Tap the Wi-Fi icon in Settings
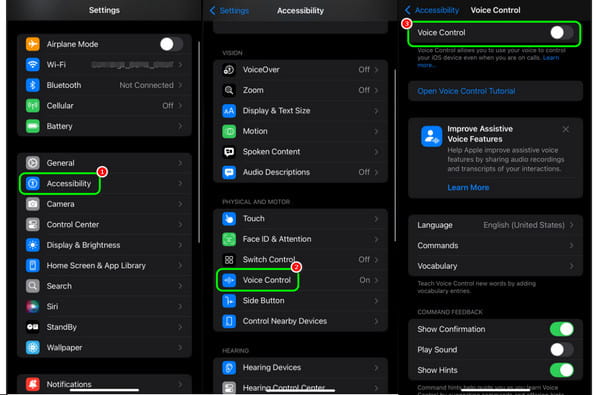 [x=33, y=65]
